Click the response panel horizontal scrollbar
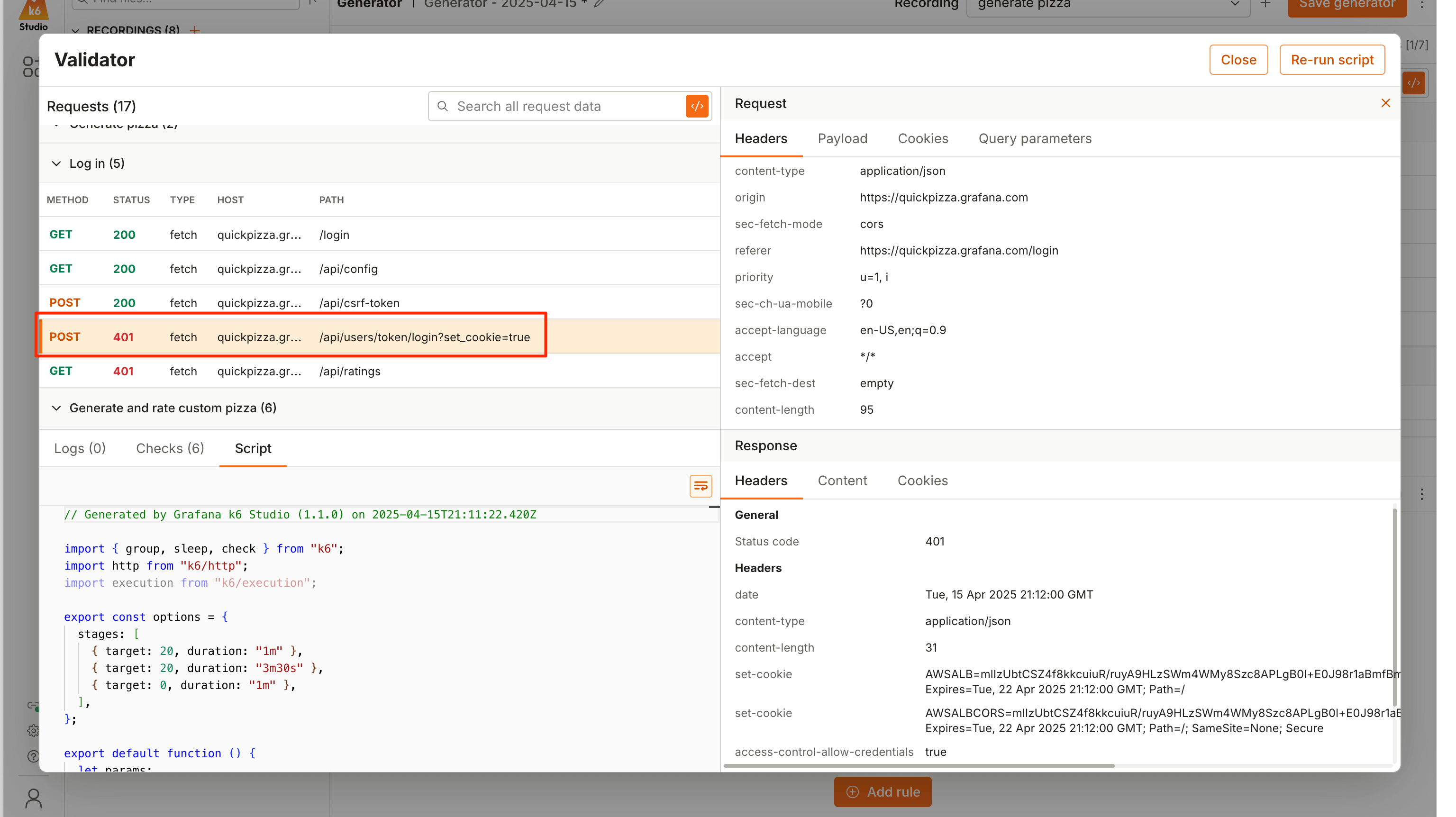 coord(919,766)
